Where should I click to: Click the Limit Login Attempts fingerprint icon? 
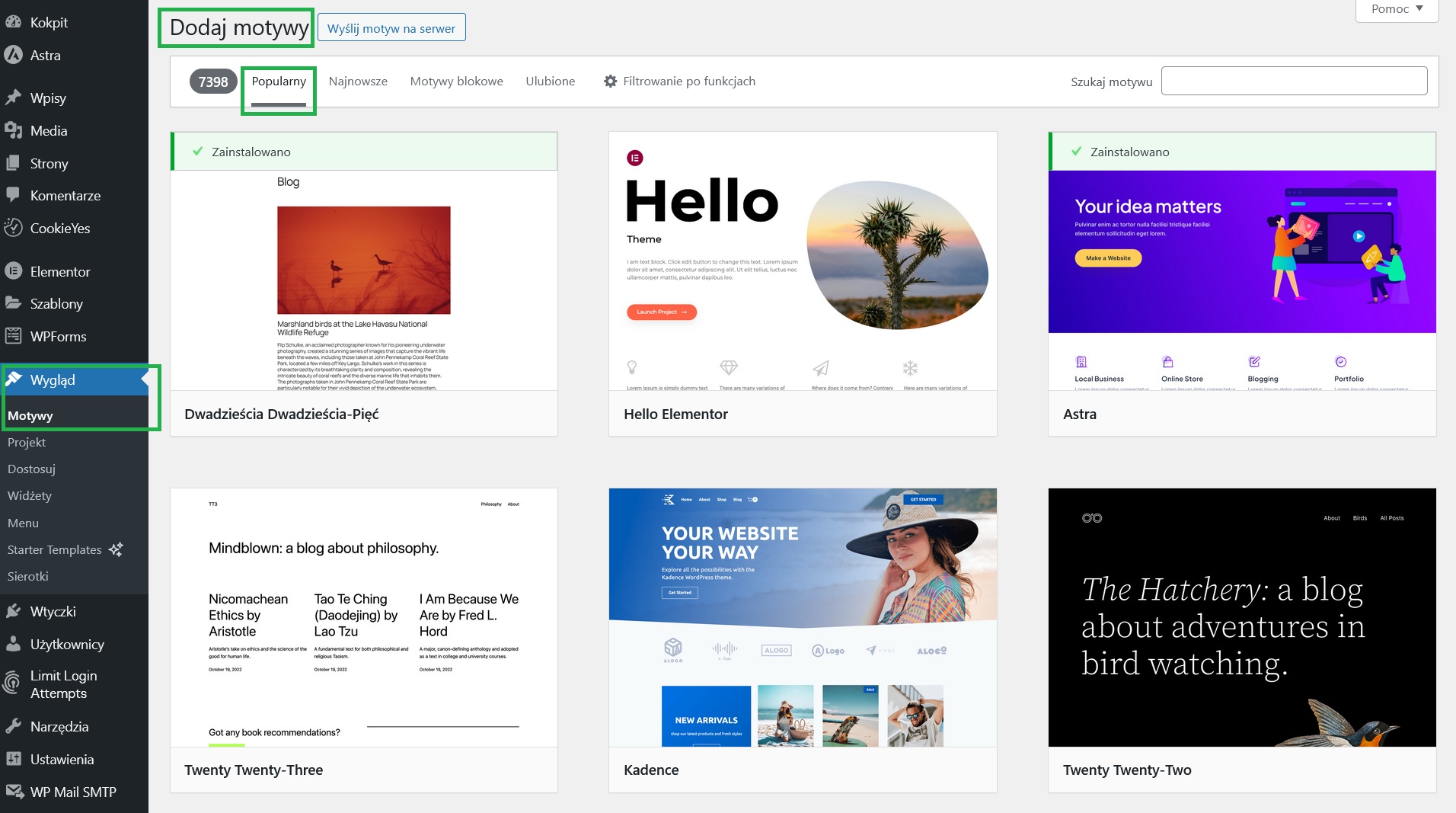pyautogui.click(x=13, y=683)
